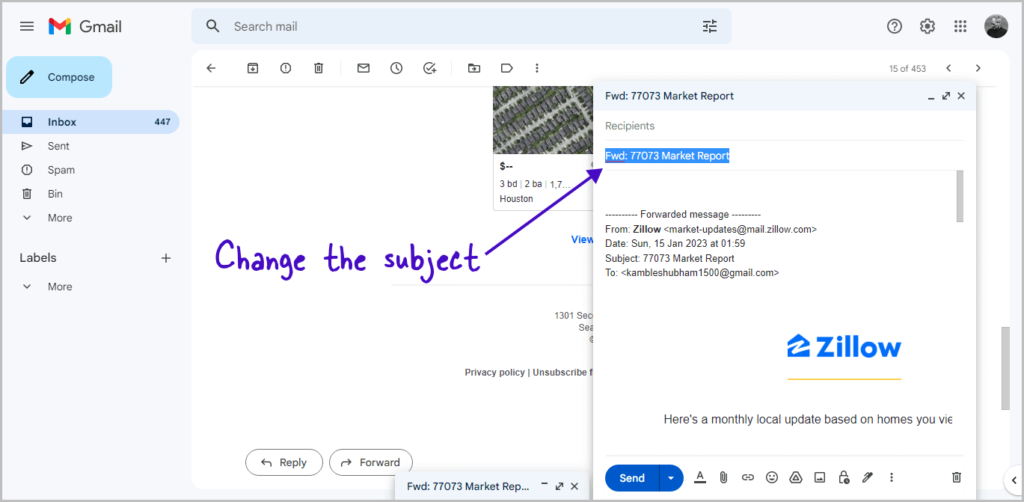The image size is (1024, 502).
Task: Go to the older email arrow
Action: pyautogui.click(x=978, y=68)
